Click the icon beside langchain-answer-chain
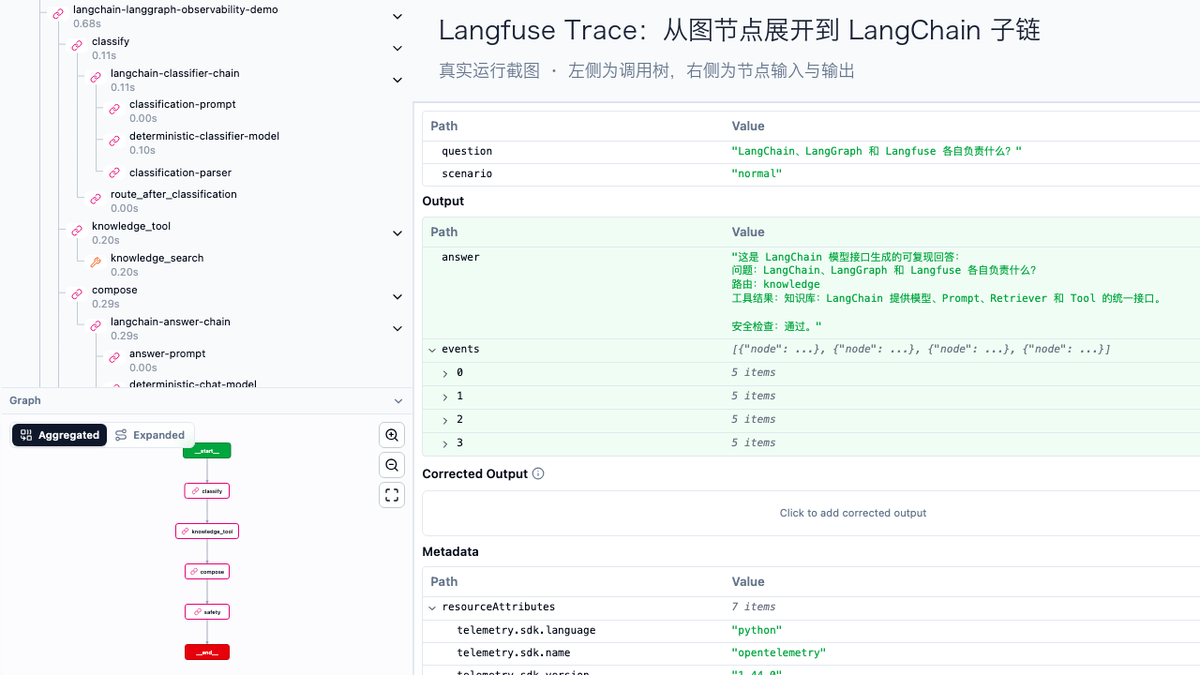The width and height of the screenshot is (1200, 675). [x=96, y=327]
